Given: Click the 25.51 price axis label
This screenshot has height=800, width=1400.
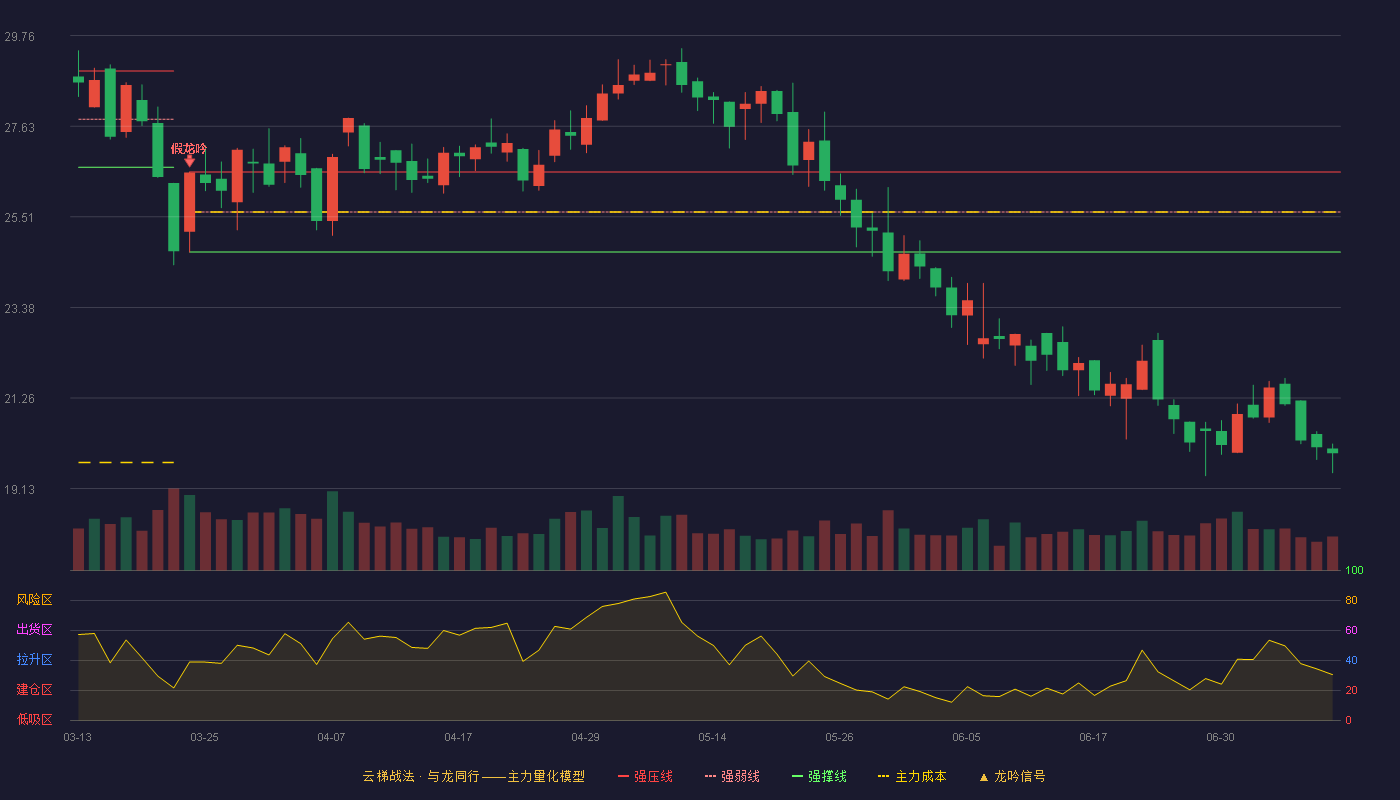Looking at the screenshot, I should [x=19, y=218].
